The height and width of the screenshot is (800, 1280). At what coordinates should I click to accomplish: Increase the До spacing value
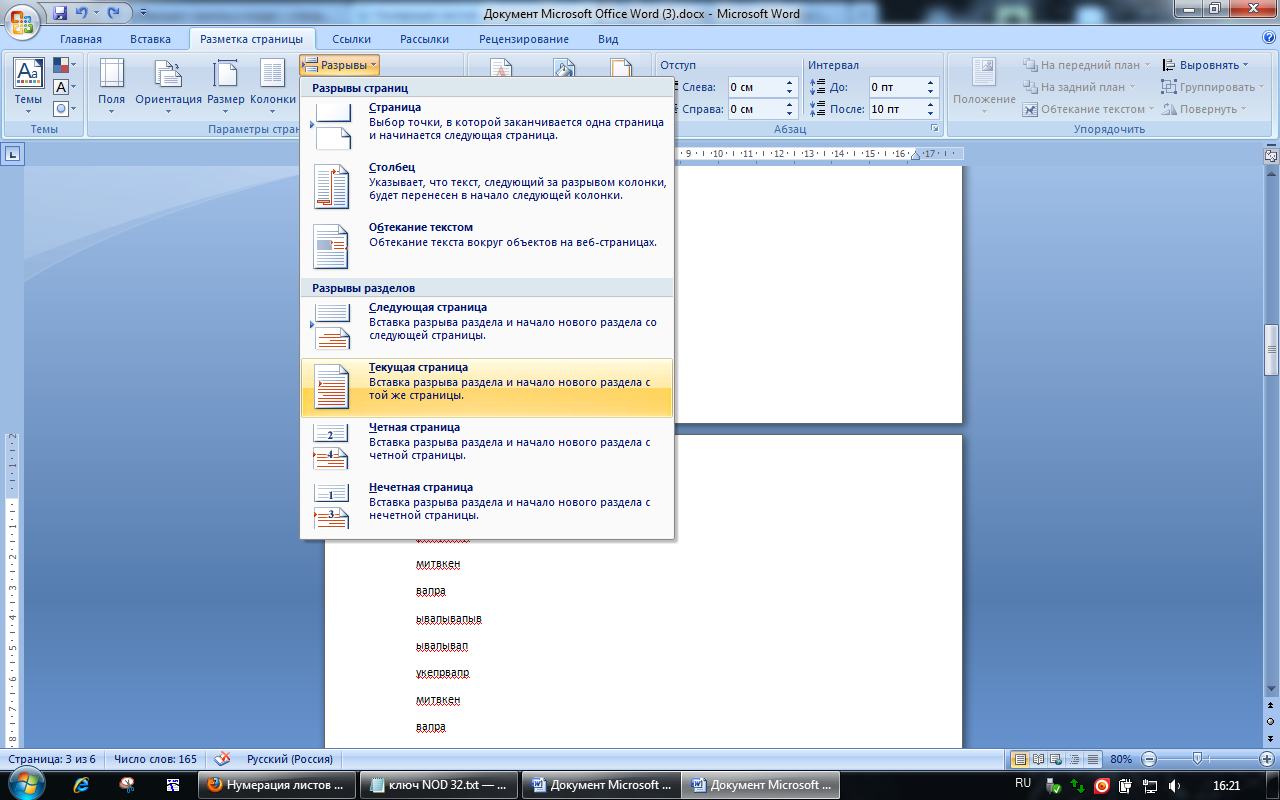pyautogui.click(x=931, y=83)
